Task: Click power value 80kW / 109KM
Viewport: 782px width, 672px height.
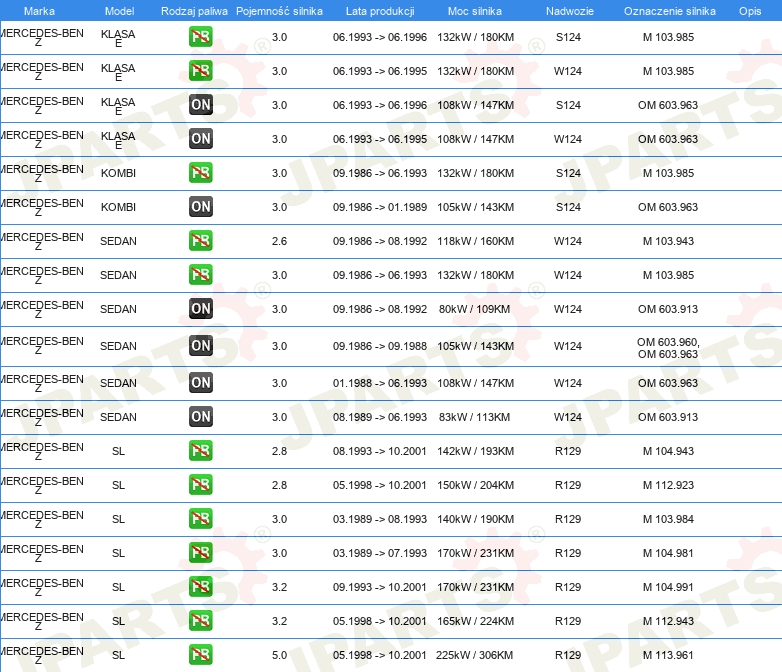Action: point(474,309)
